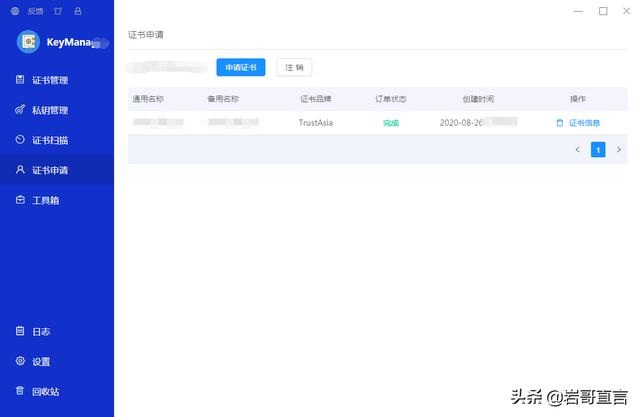This screenshot has width=640, height=417.
Task: Open the 反馈 feedback link
Action: [36, 11]
